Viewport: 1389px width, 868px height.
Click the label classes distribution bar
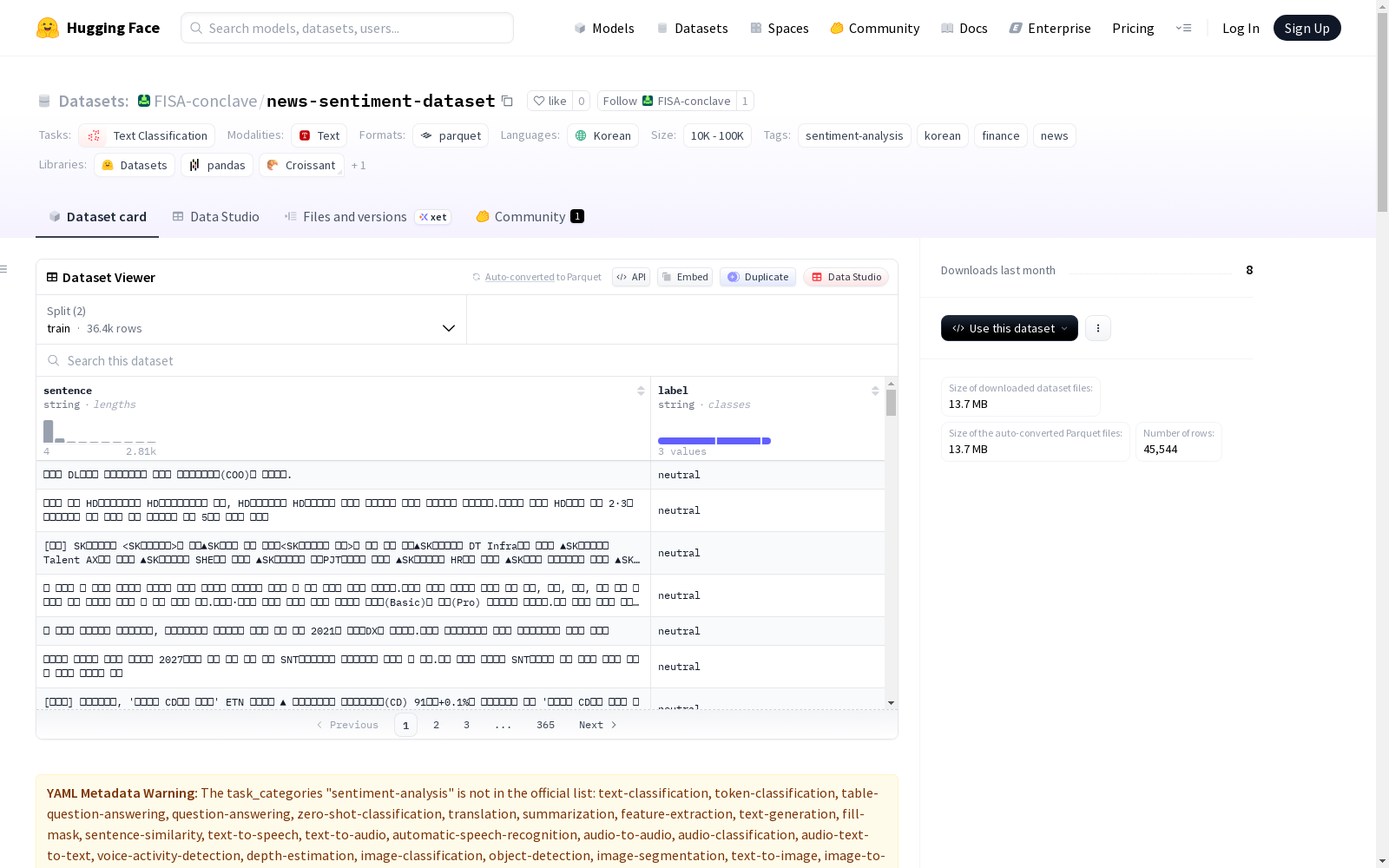click(714, 441)
